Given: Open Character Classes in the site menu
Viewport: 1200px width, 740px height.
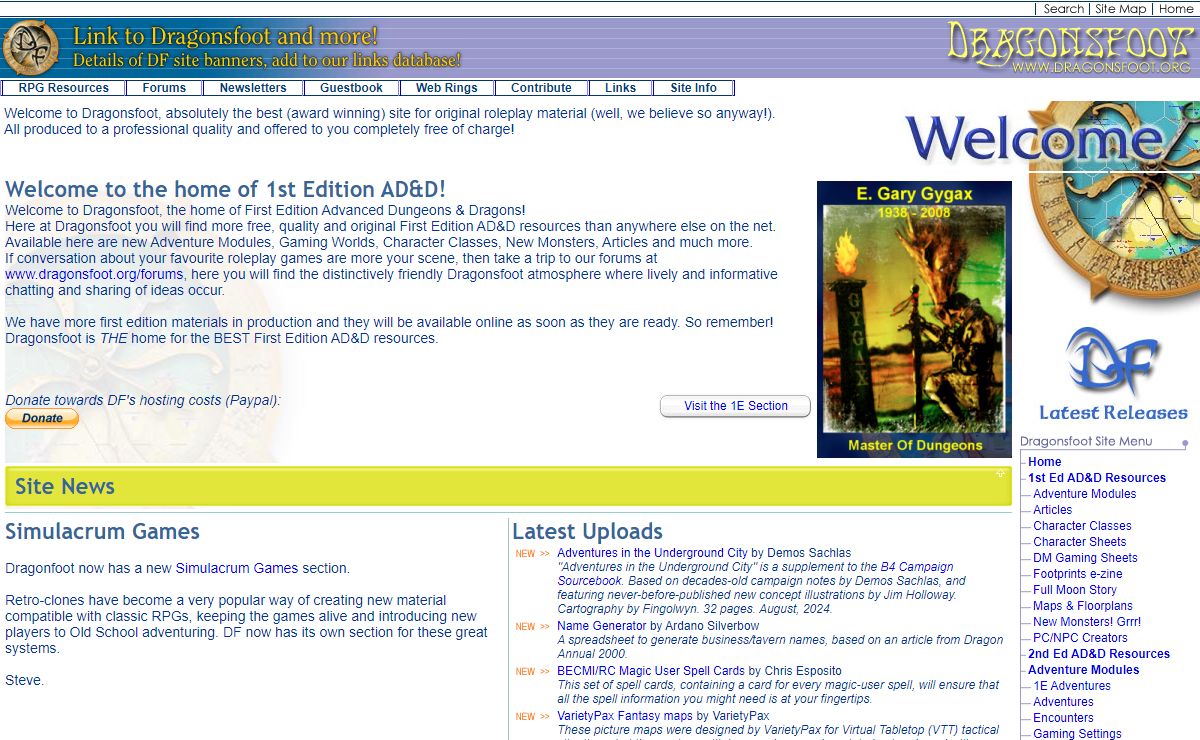Looking at the screenshot, I should 1083,526.
